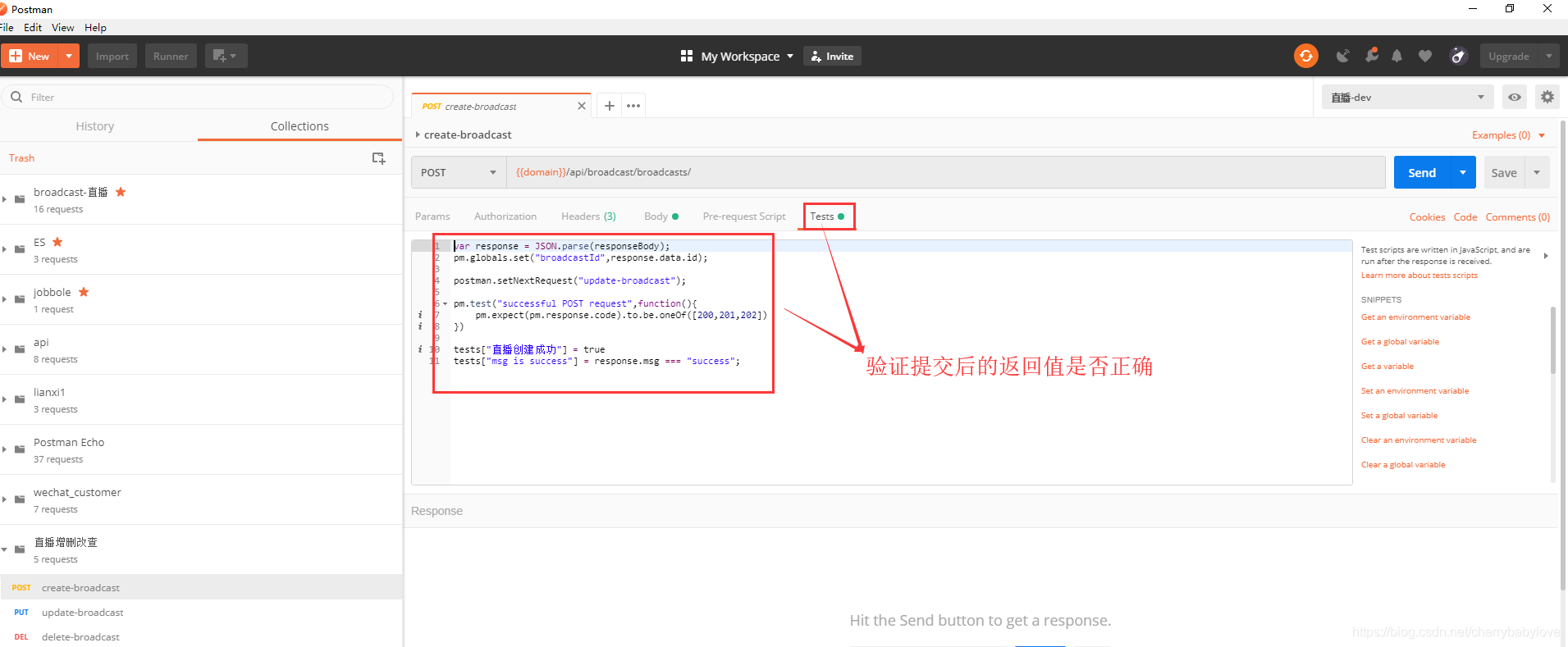Open the File menu

7,27
